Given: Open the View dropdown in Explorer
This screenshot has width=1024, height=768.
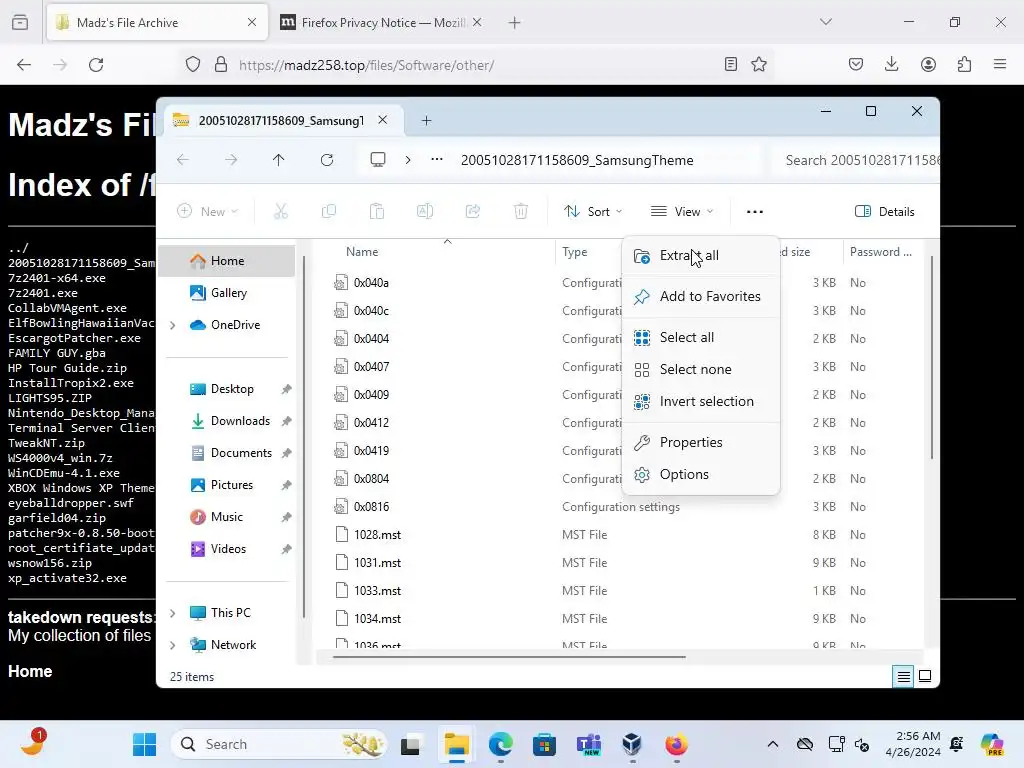Looking at the screenshot, I should pyautogui.click(x=682, y=212).
